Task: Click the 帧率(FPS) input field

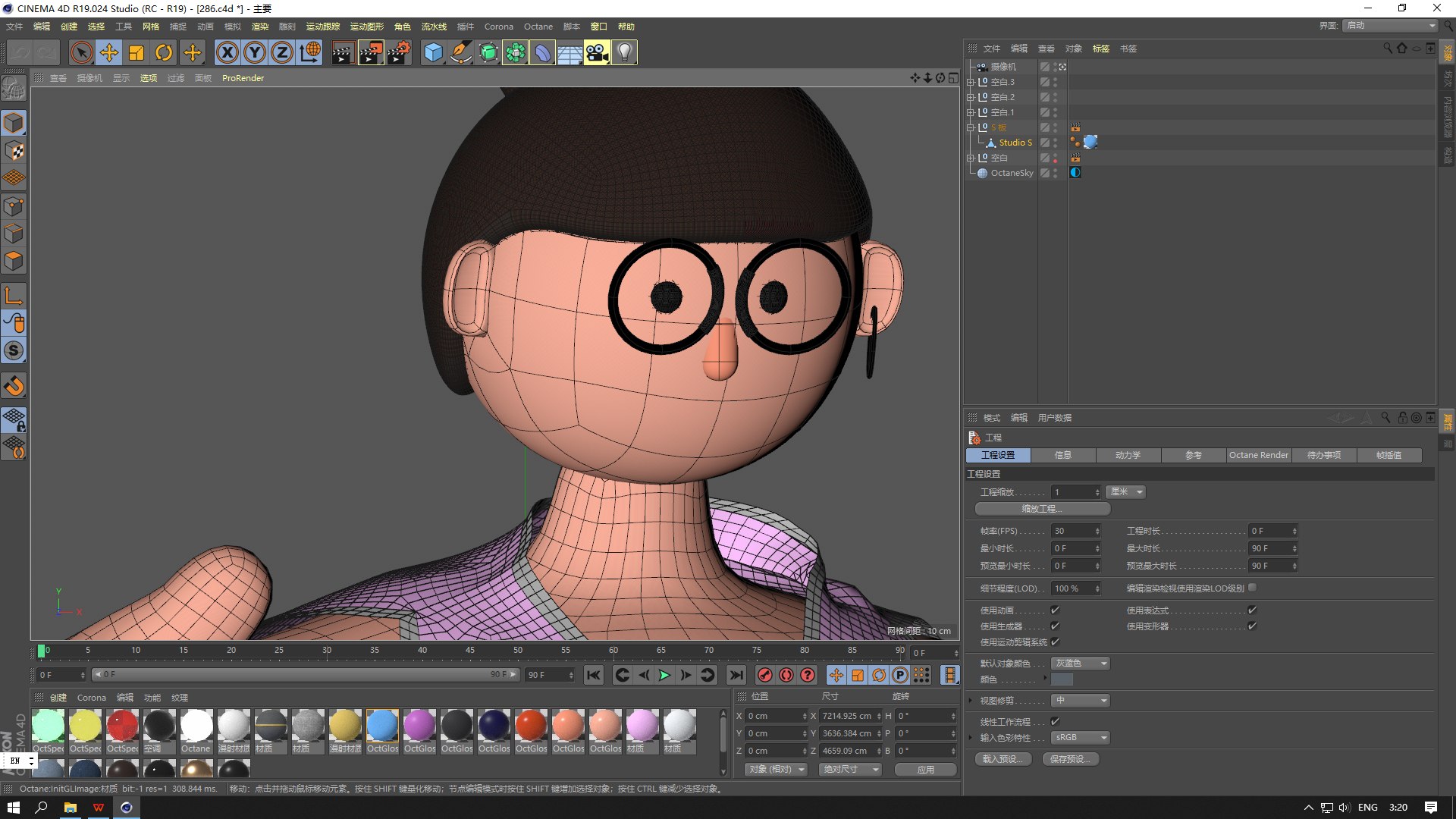Action: coord(1075,531)
